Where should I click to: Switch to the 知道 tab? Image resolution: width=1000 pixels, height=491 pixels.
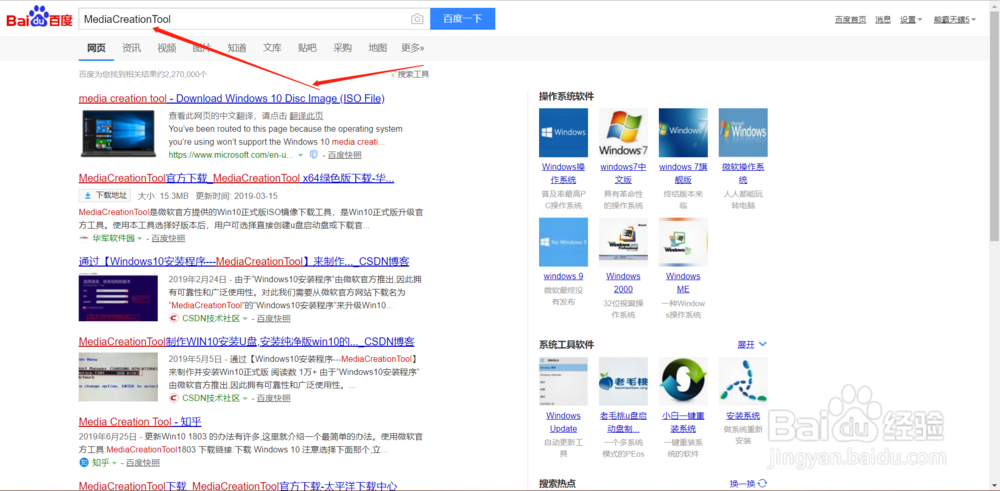tap(237, 48)
